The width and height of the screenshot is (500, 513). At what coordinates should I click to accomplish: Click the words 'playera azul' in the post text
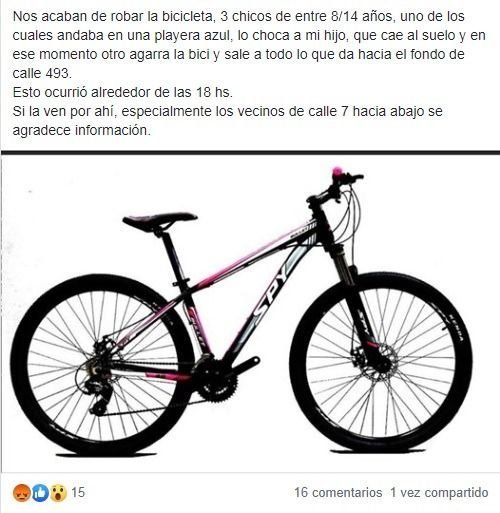click(x=193, y=35)
